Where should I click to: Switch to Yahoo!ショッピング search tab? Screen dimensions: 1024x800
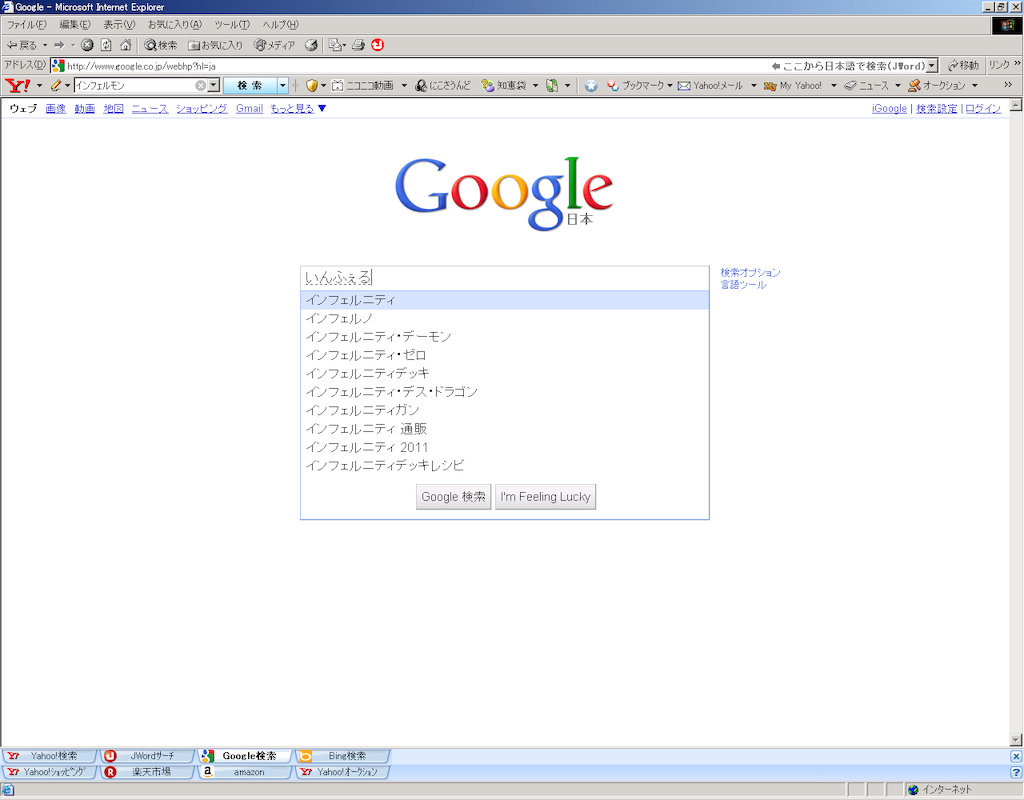click(x=50, y=772)
